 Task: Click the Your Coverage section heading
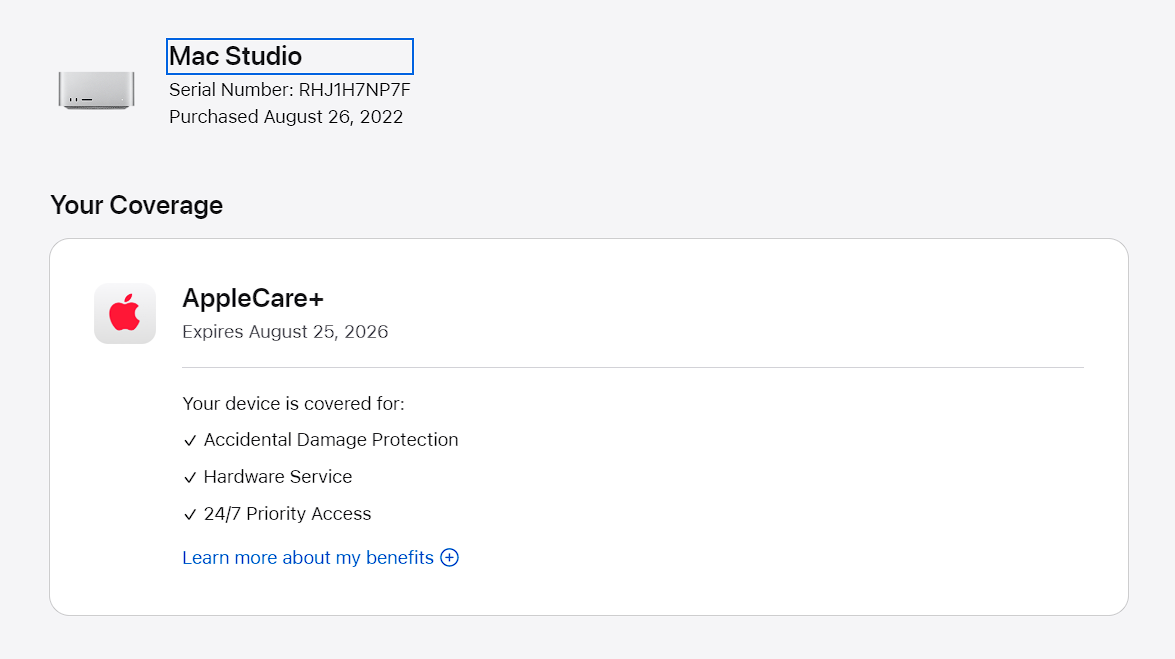pos(136,205)
